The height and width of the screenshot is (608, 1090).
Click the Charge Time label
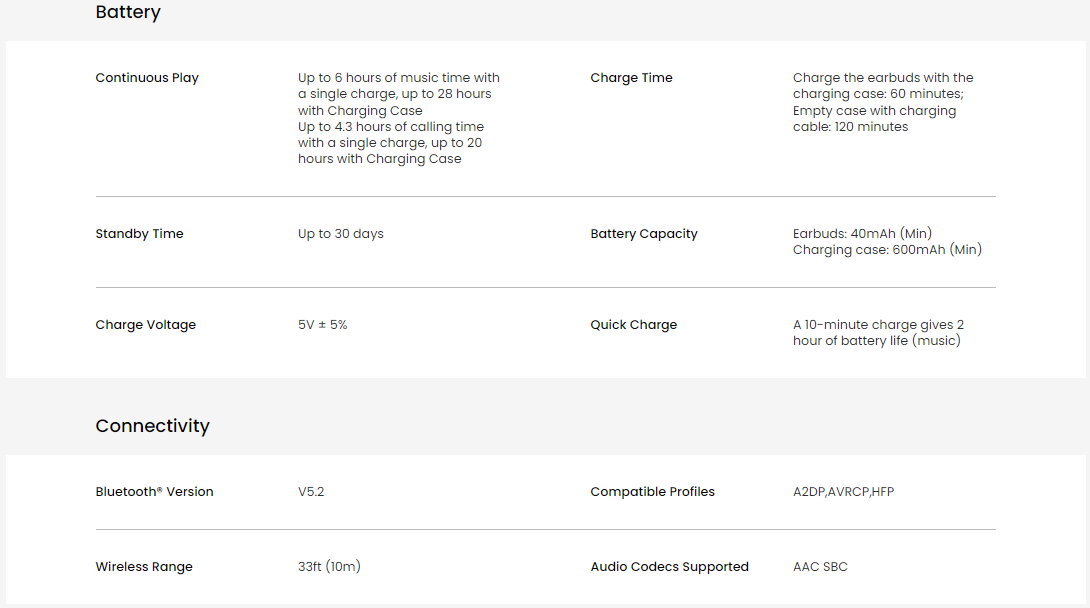click(631, 78)
